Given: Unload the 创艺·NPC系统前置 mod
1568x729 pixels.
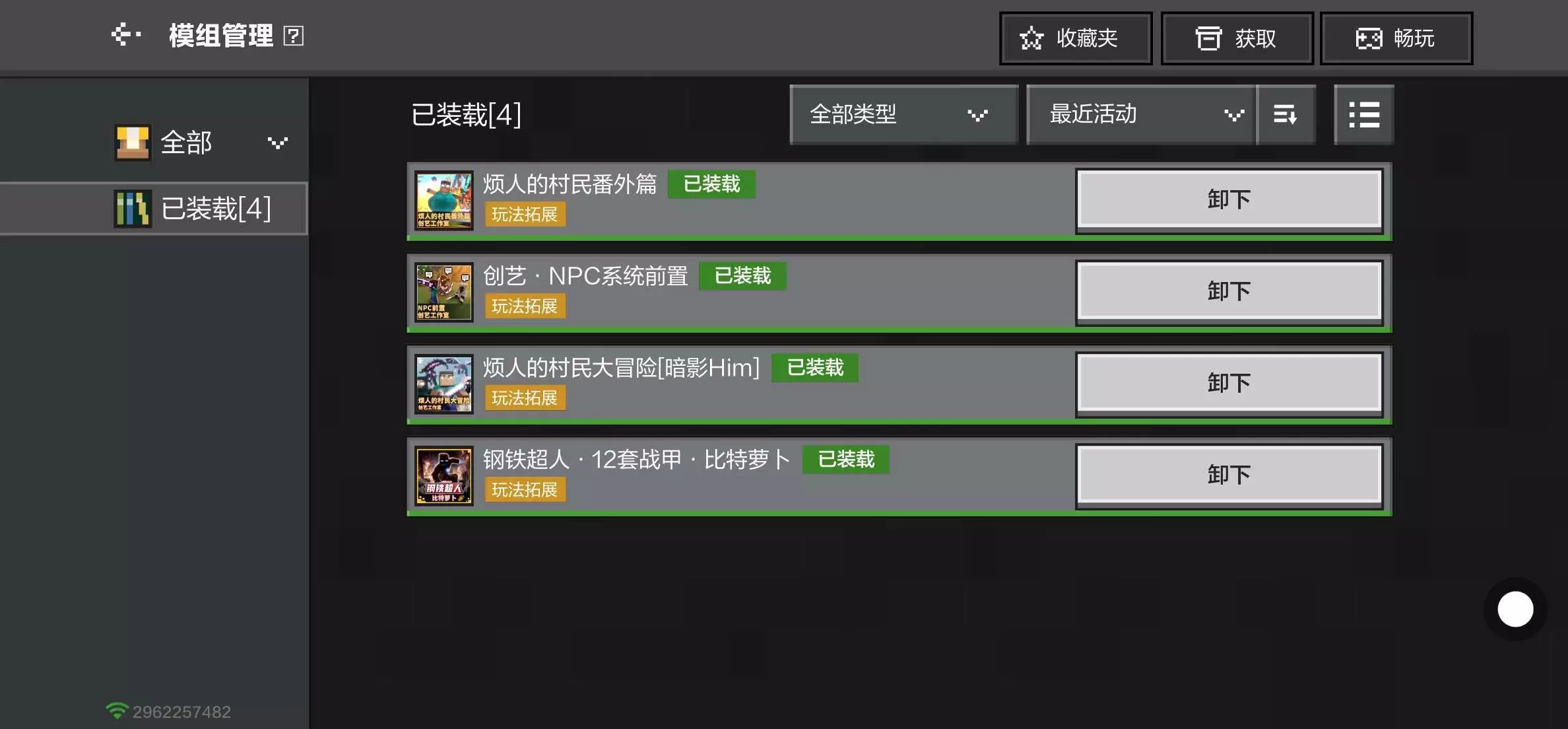Looking at the screenshot, I should coord(1229,292).
